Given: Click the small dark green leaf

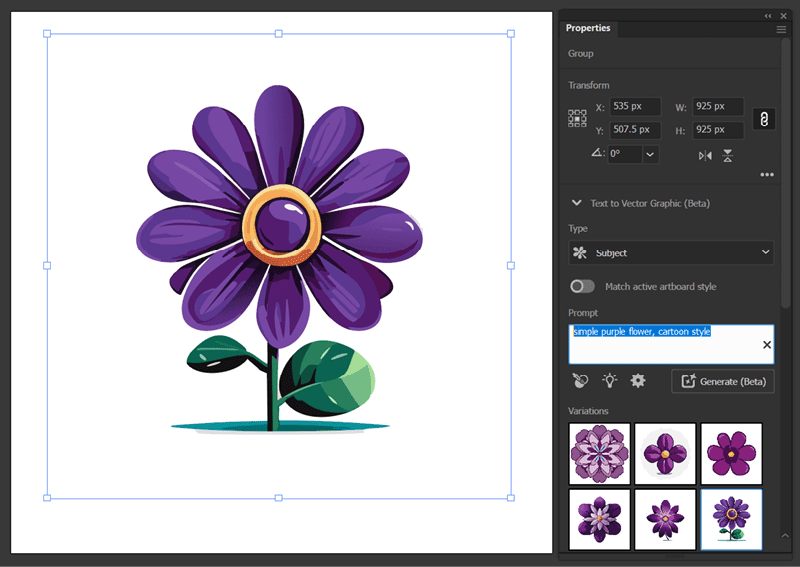Looking at the screenshot, I should tap(217, 353).
